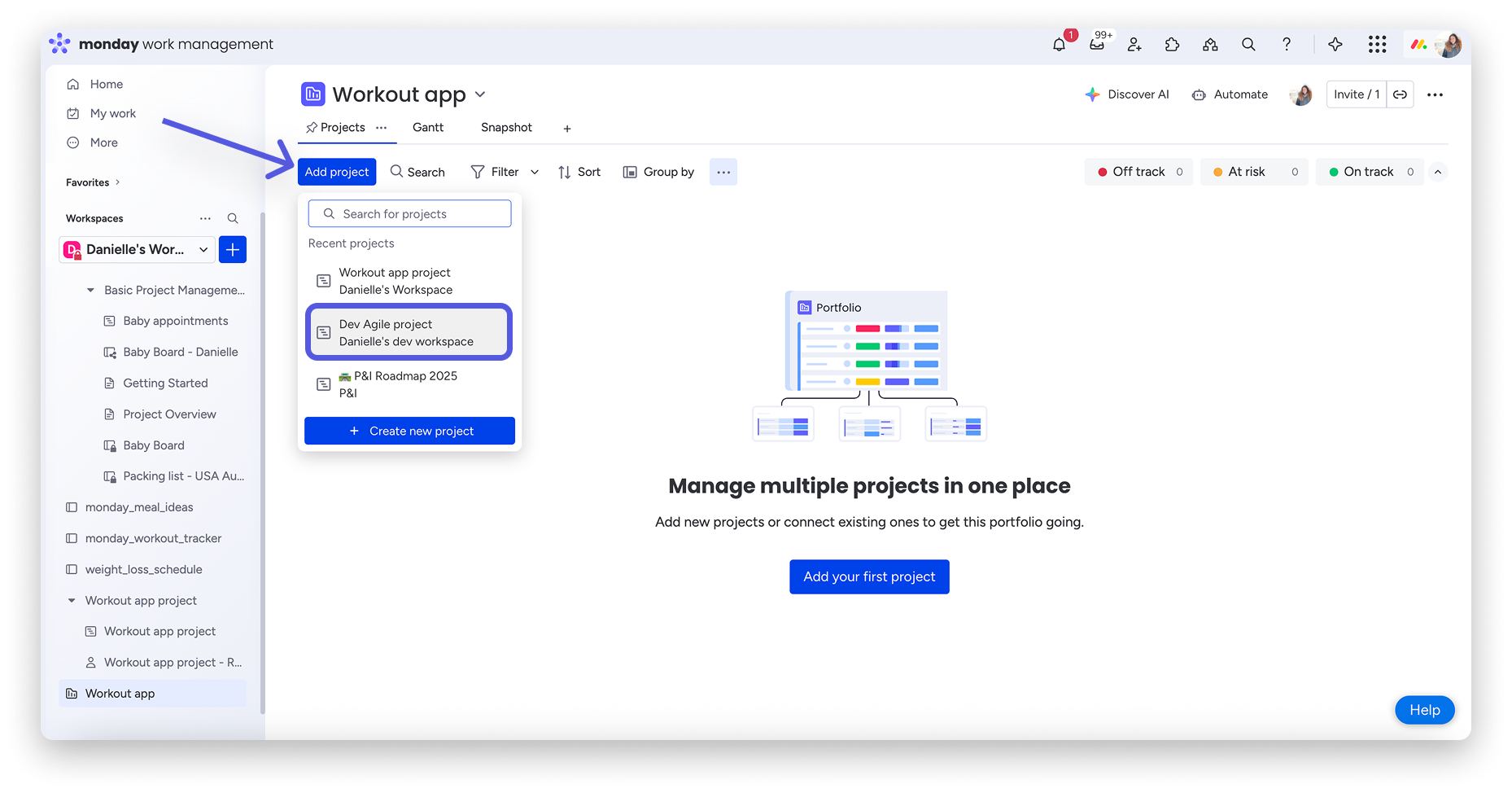Click the Filter toolbar button

pyautogui.click(x=495, y=172)
